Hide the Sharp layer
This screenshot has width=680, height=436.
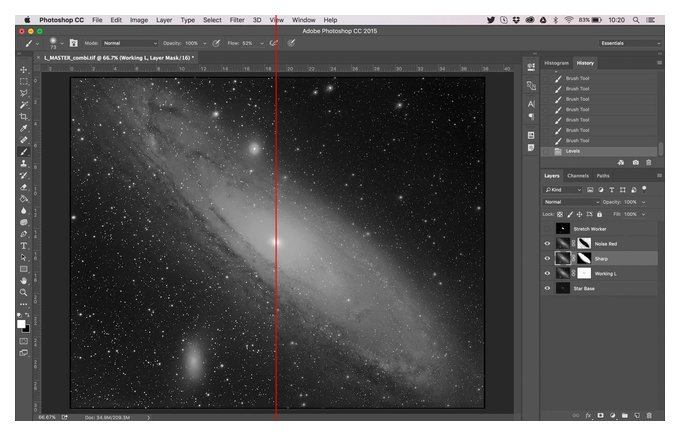pyautogui.click(x=547, y=259)
